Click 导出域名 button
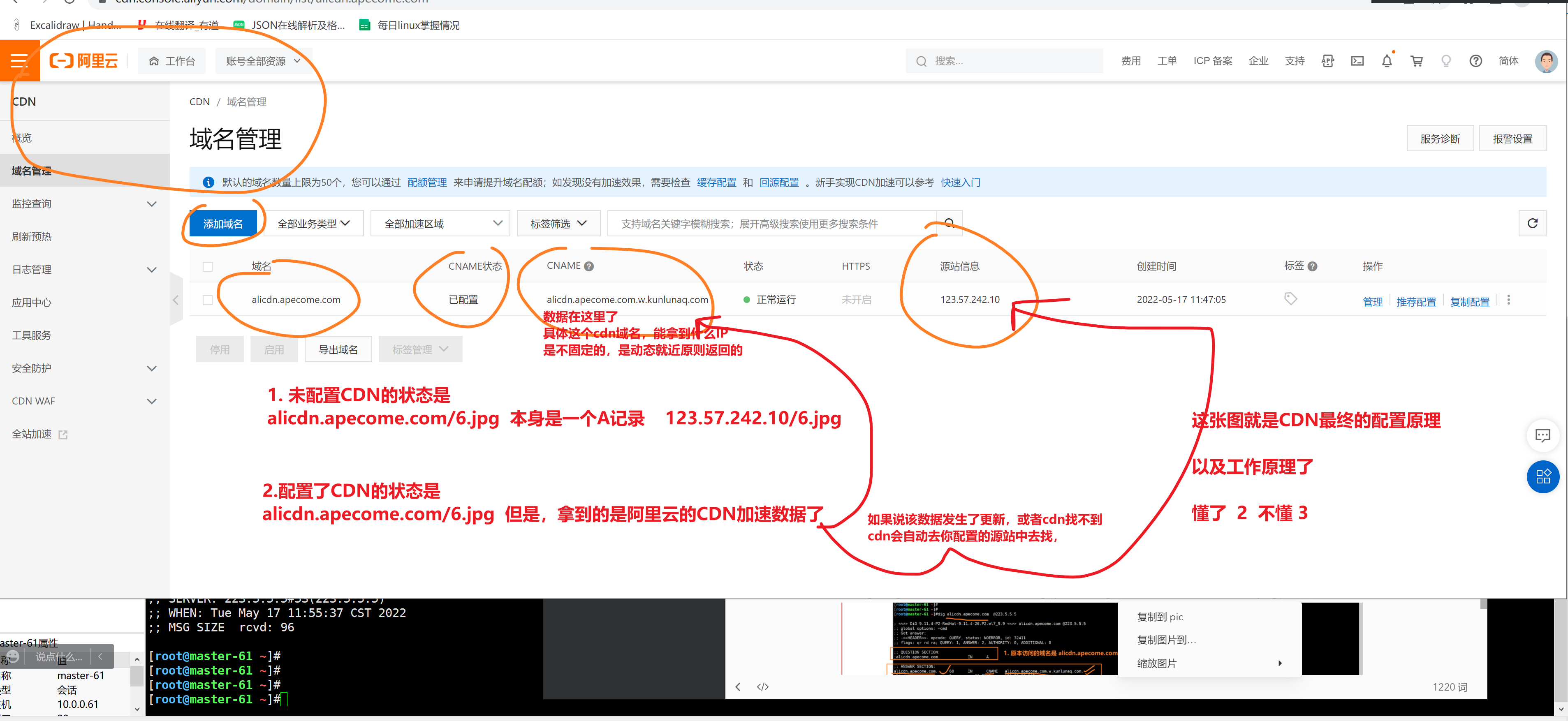Screen dimensions: 1568x721 pos(338,349)
